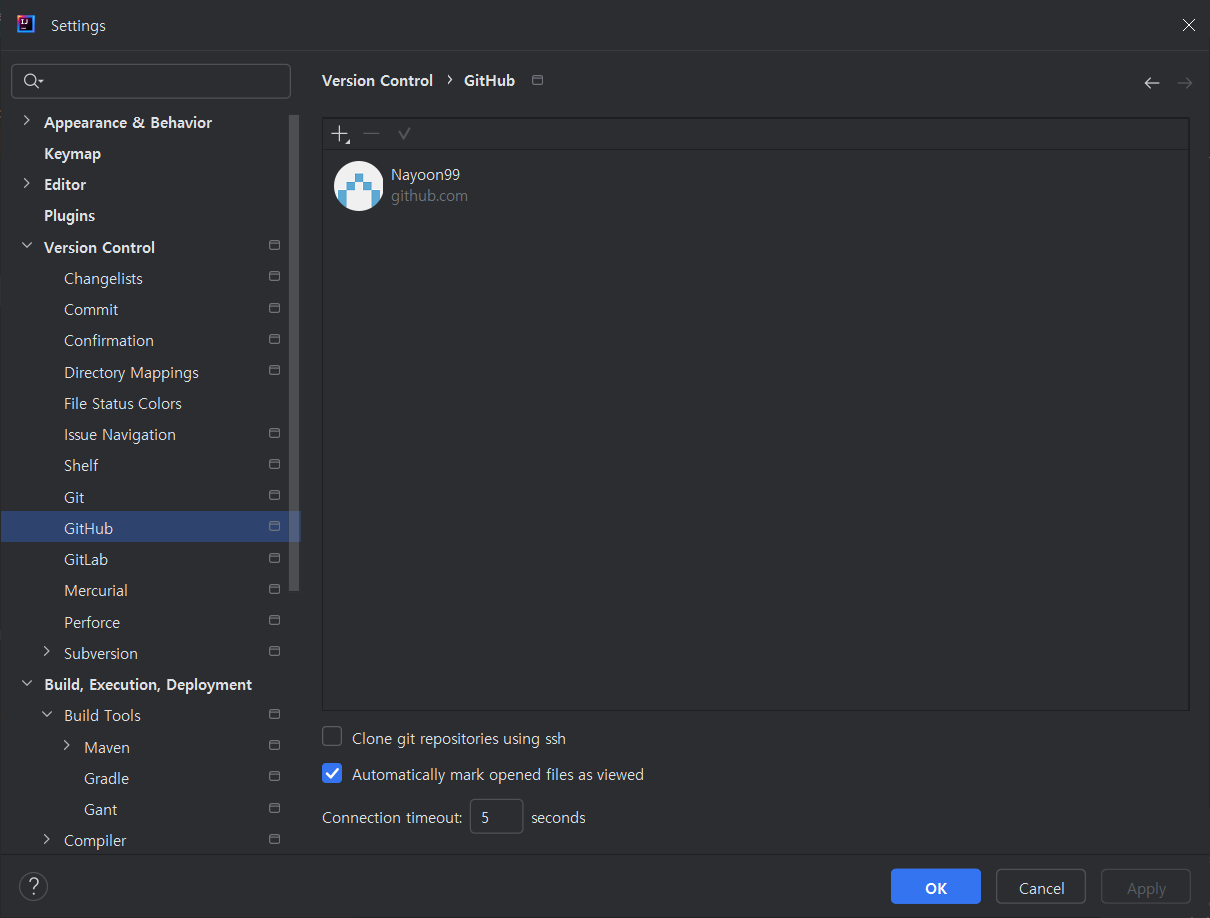
Task: Click project icon on Shelf row
Action: click(x=274, y=465)
